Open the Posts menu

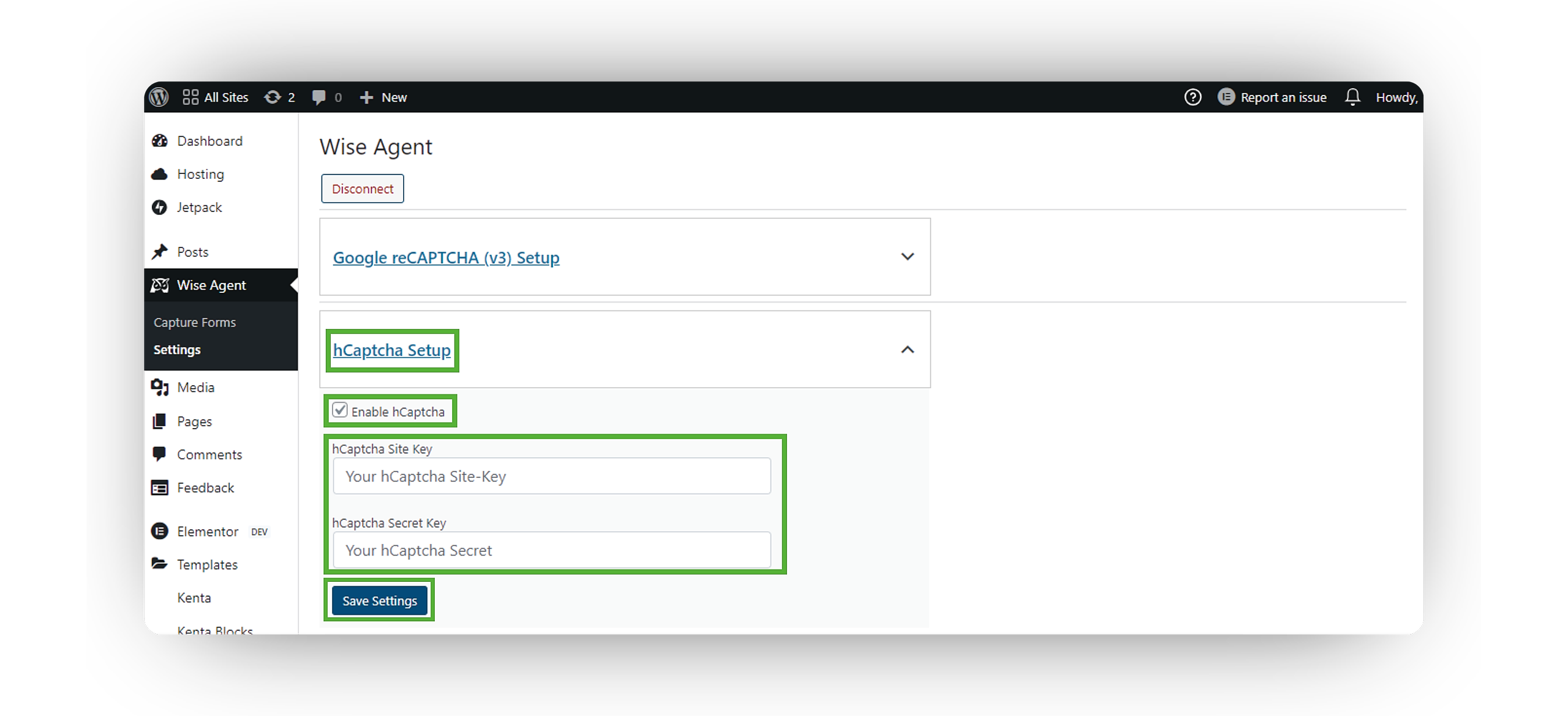click(192, 252)
